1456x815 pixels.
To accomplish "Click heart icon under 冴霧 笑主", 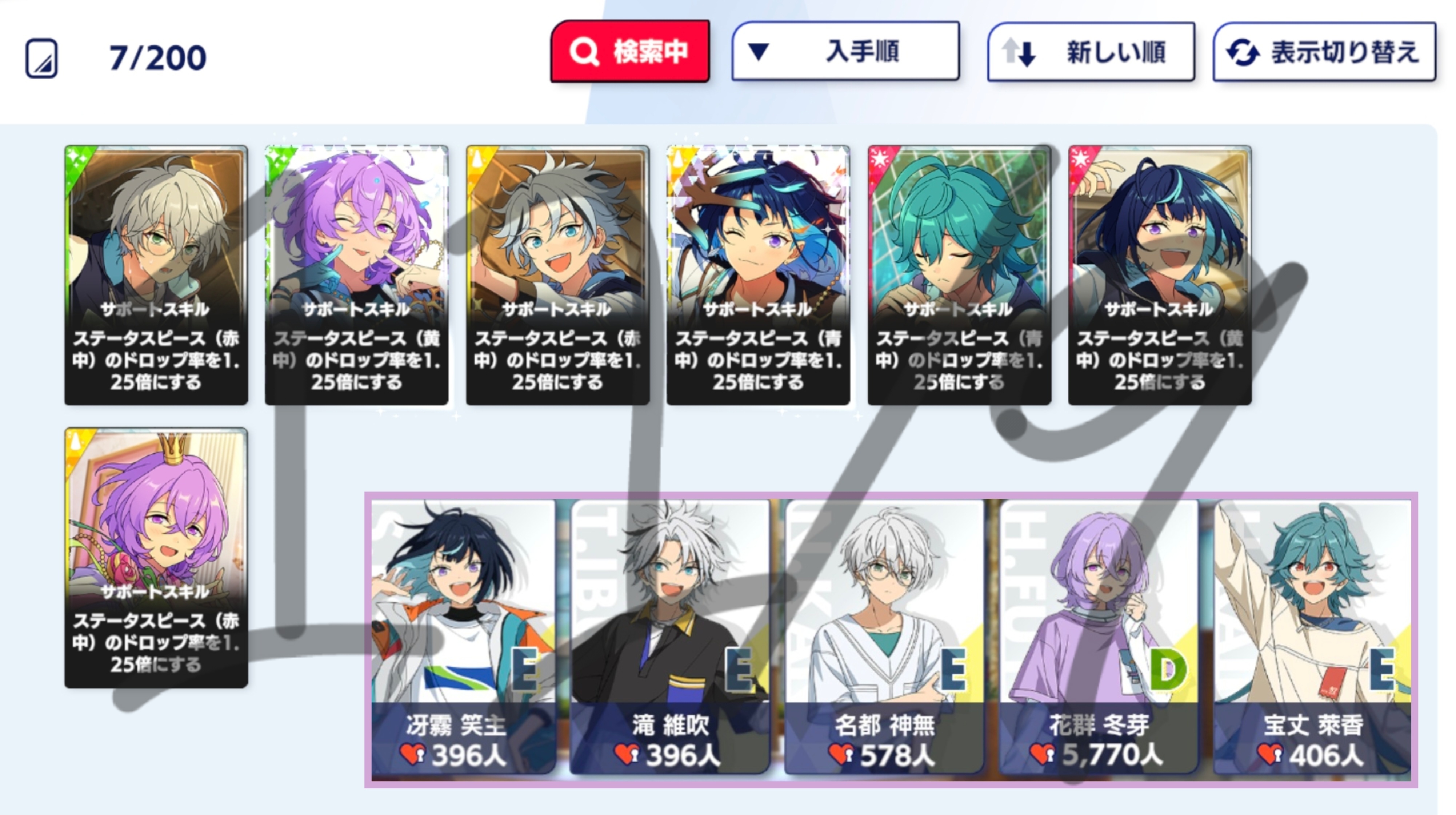I will [413, 754].
